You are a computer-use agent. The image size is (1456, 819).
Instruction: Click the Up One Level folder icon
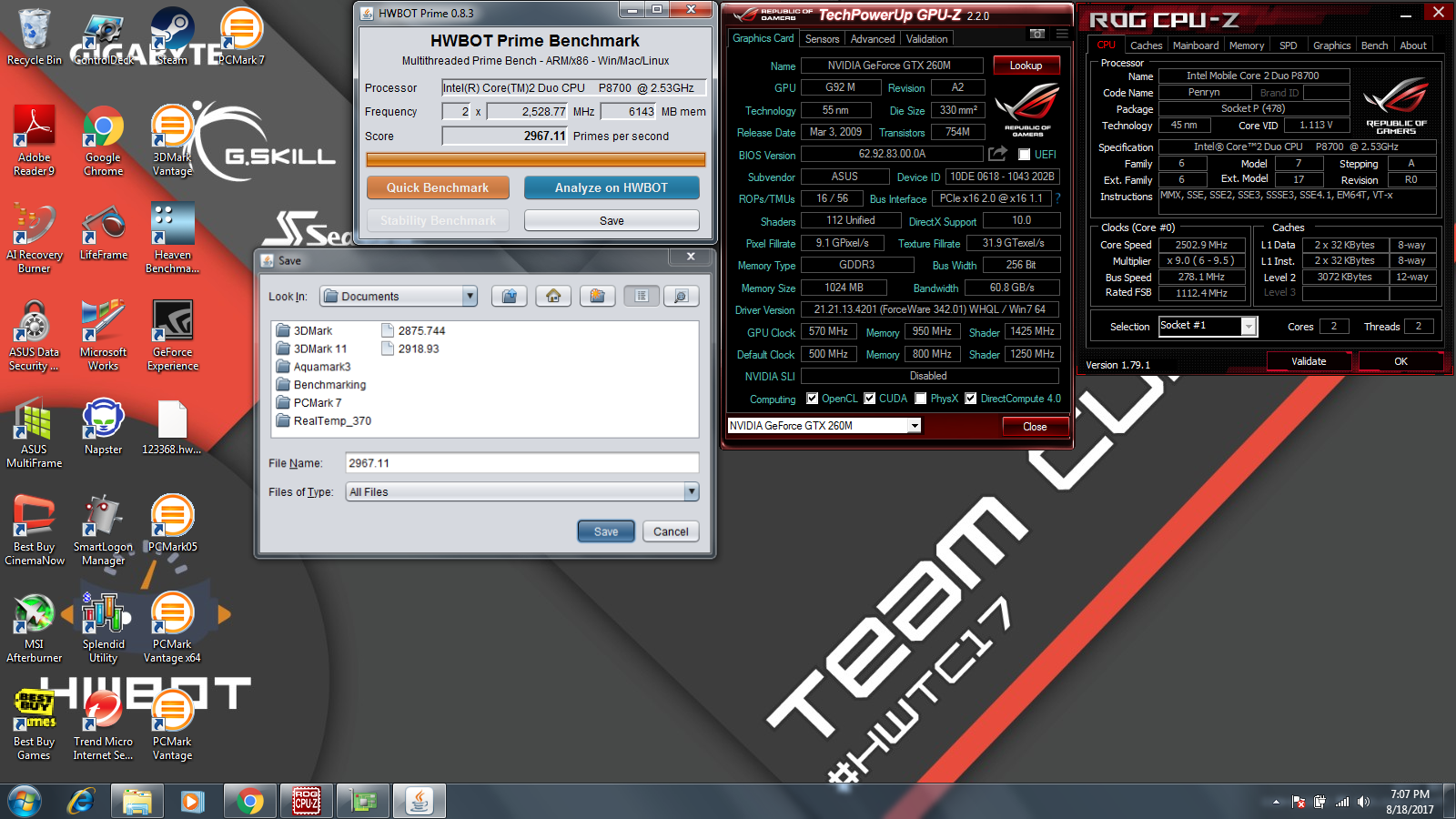coord(510,296)
